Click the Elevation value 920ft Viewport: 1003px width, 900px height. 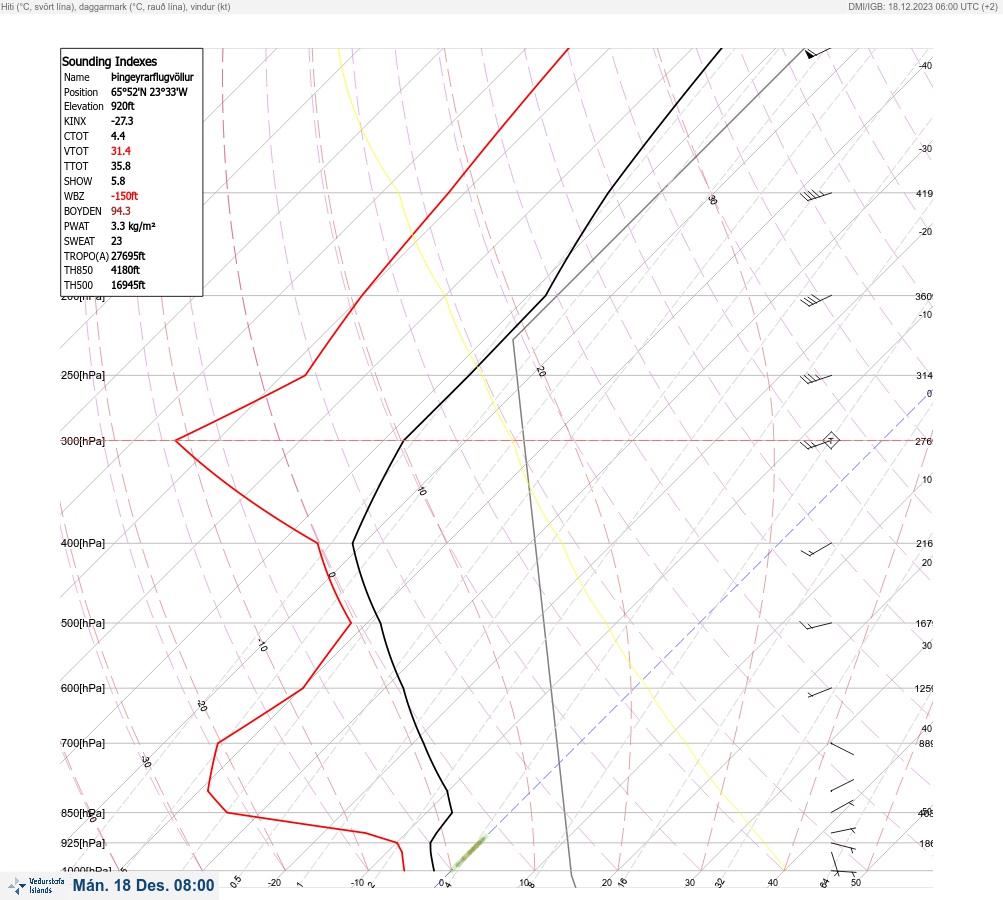(123, 106)
